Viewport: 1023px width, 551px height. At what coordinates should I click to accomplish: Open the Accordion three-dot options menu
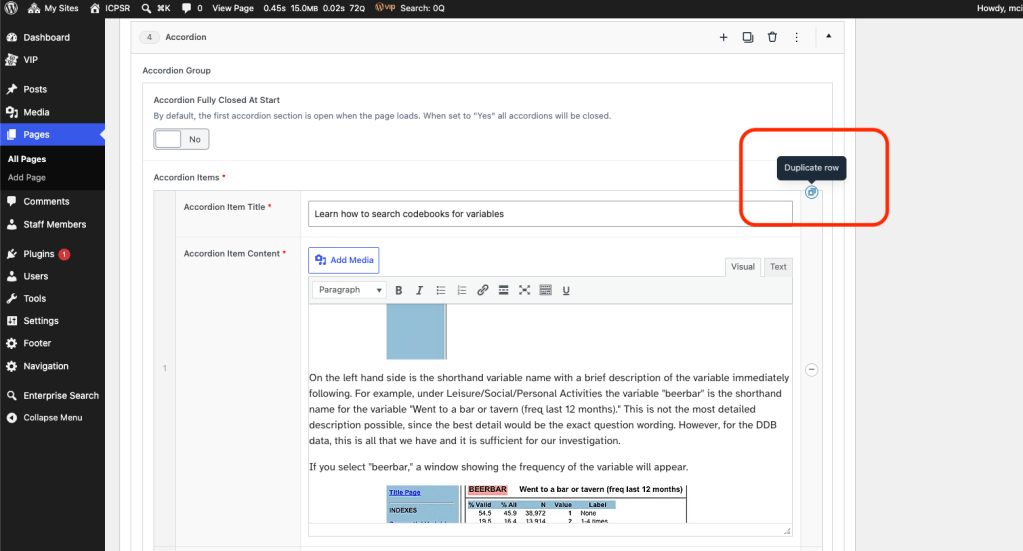[x=796, y=37]
